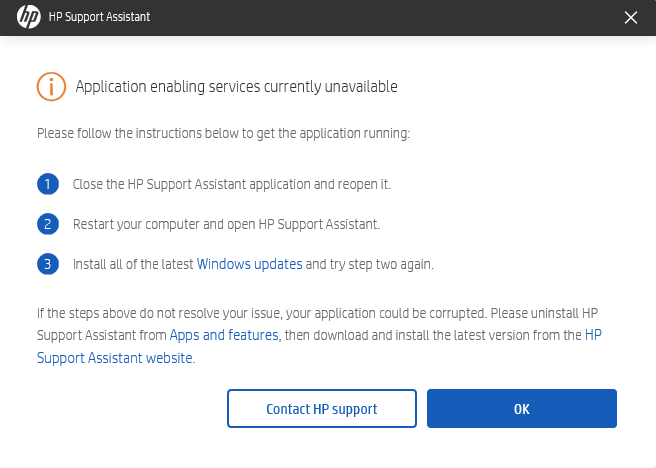Click the orange information icon

click(x=51, y=87)
